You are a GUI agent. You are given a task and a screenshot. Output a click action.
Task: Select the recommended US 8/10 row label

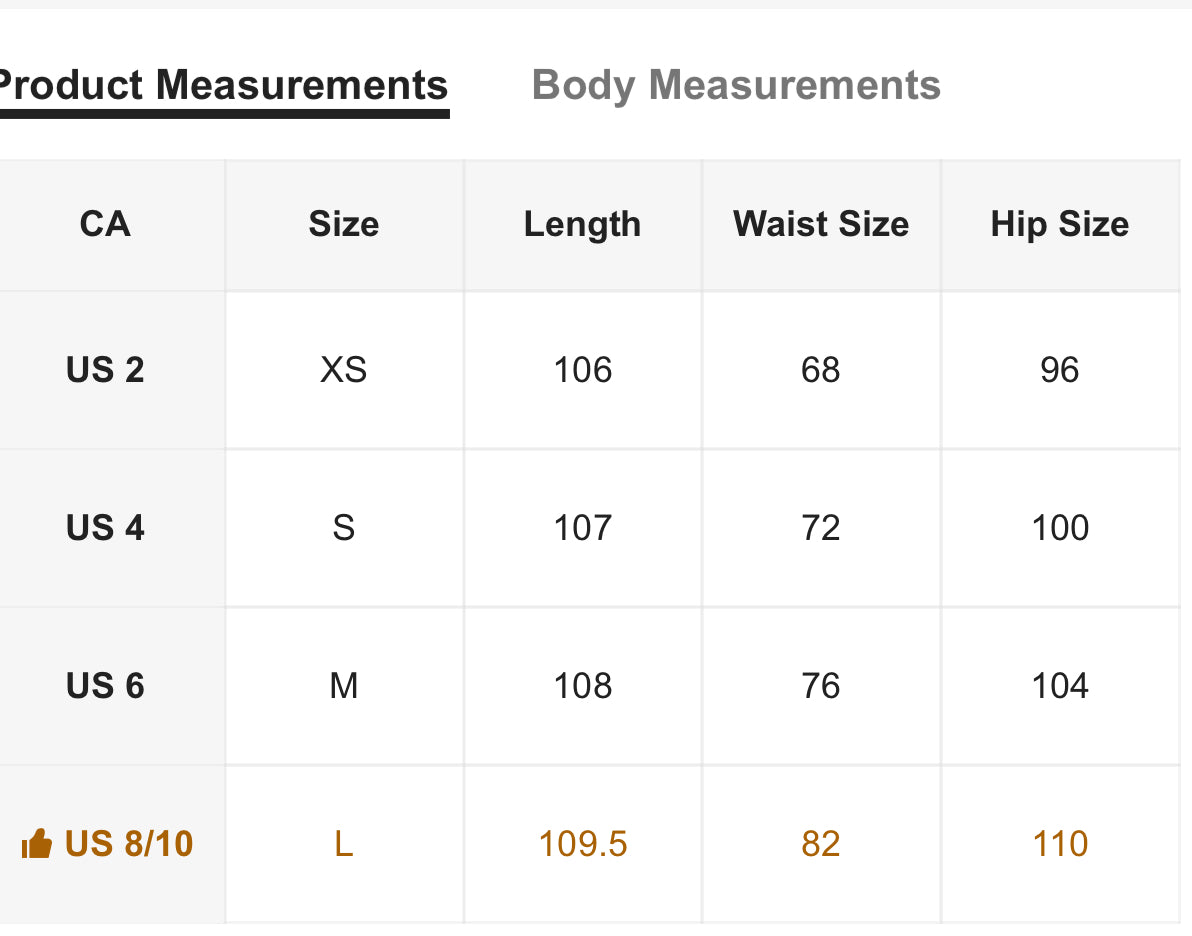coord(129,844)
